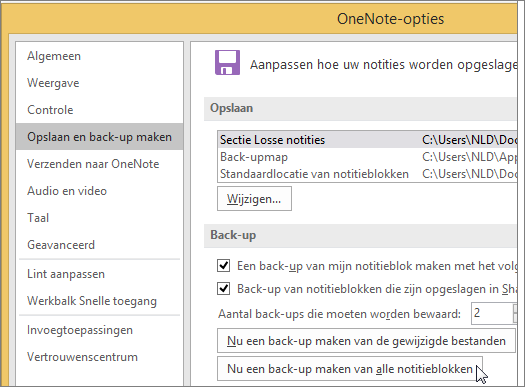This screenshot has width=525, height=387.
Task: Open the Taal category
Action: tap(99, 218)
